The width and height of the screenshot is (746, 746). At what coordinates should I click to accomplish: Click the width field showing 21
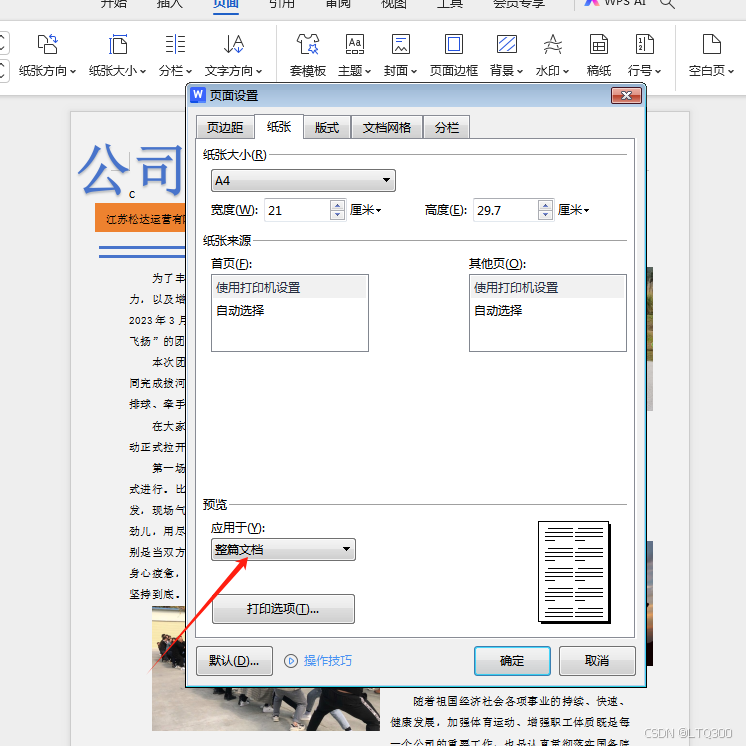coord(297,210)
